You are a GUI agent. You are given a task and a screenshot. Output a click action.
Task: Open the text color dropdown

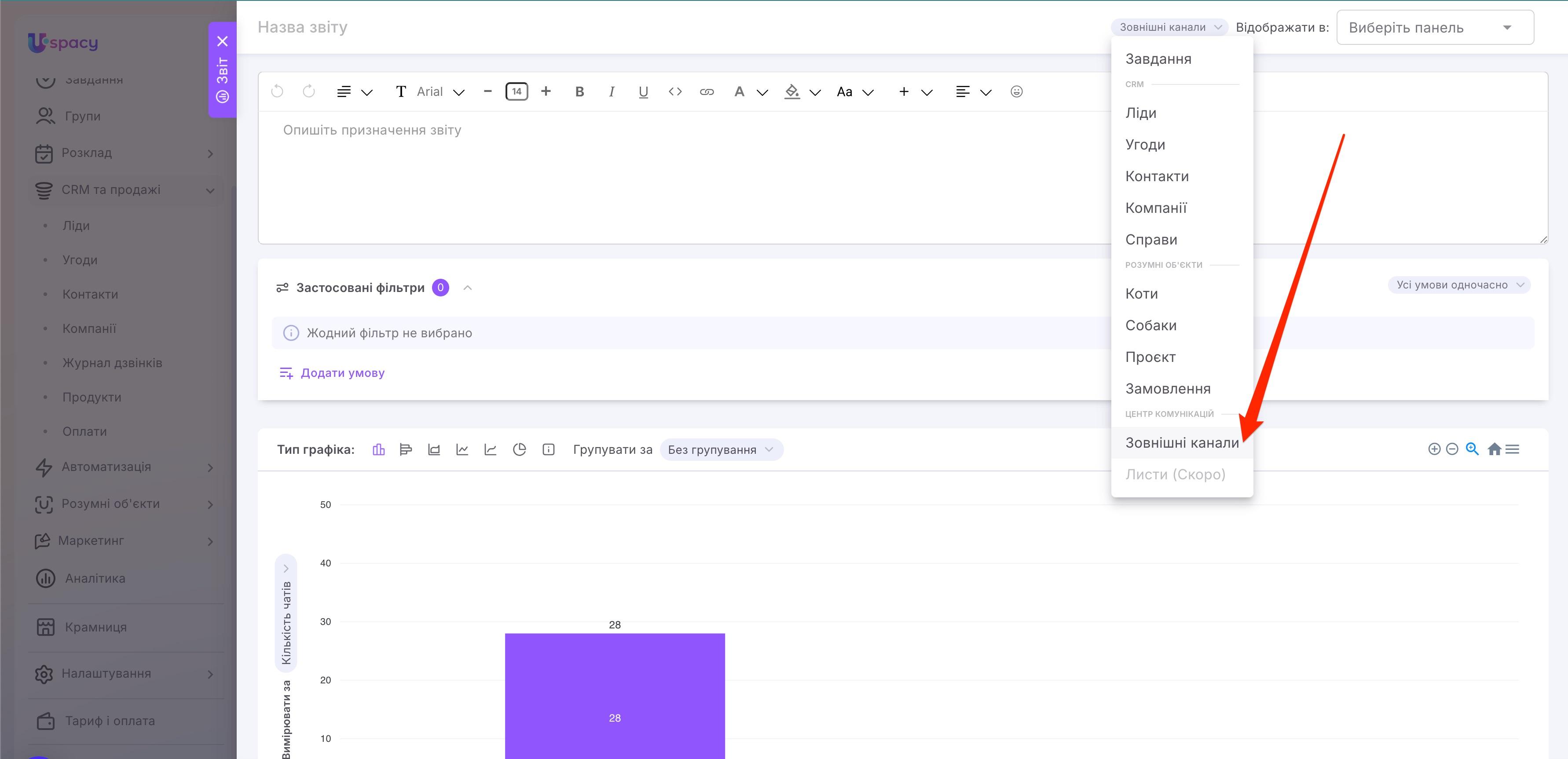click(751, 92)
